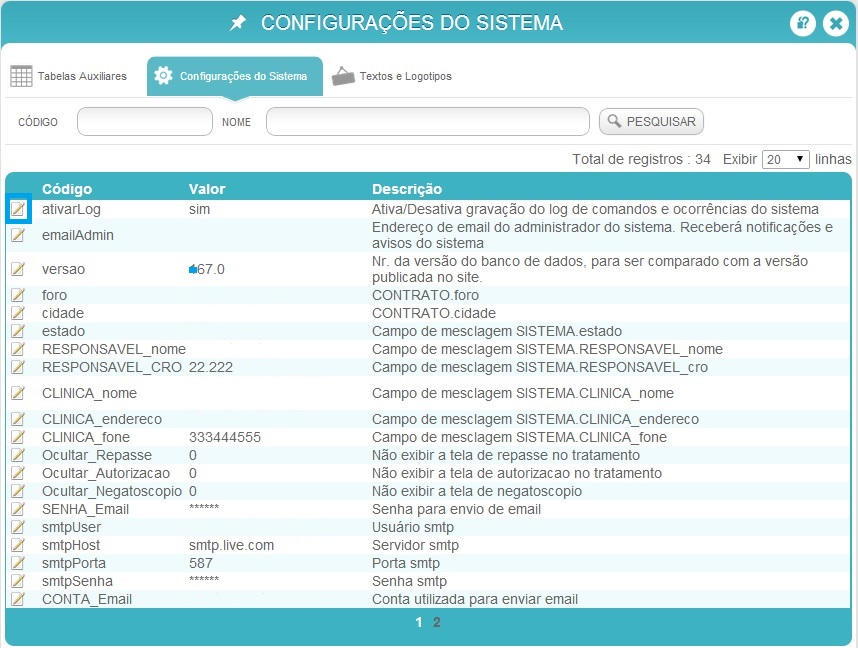Edit the RESPONSAVEL_nome row

coord(18,349)
